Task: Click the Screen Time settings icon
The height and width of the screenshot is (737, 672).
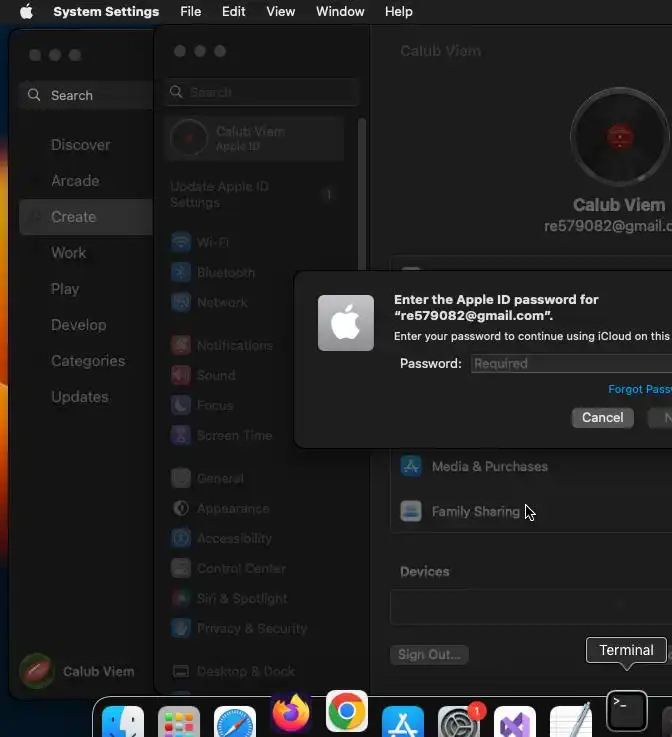Action: tap(181, 435)
